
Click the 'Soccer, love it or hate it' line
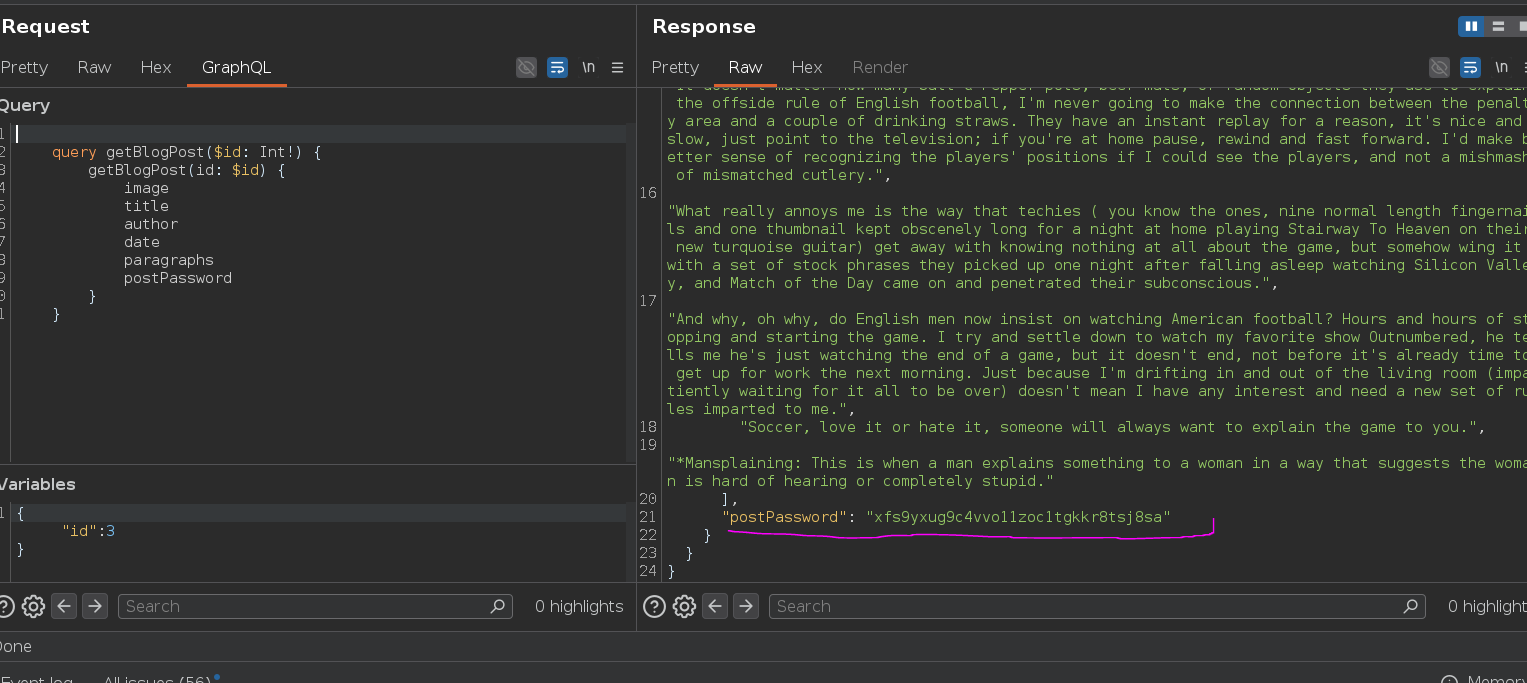(1112, 427)
